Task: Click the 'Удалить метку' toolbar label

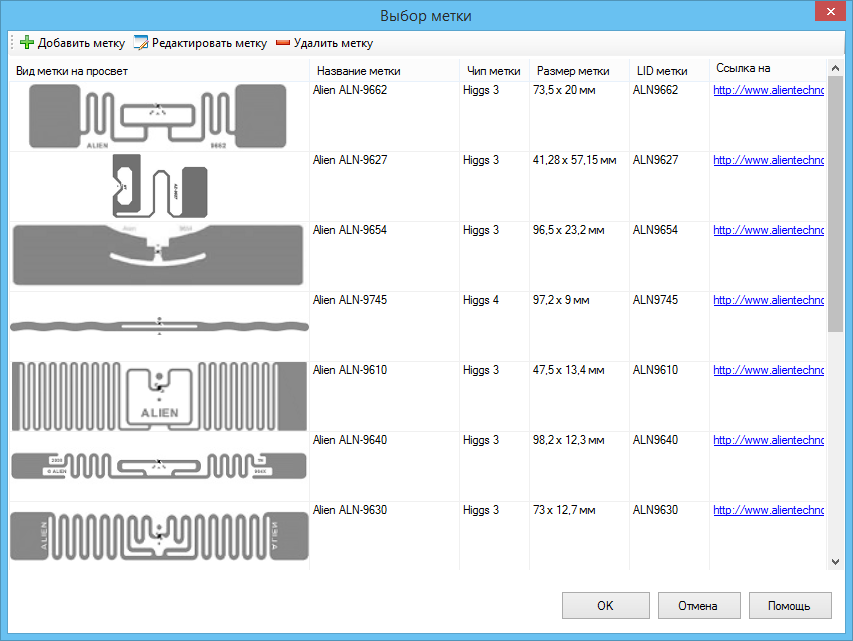Action: pos(333,43)
